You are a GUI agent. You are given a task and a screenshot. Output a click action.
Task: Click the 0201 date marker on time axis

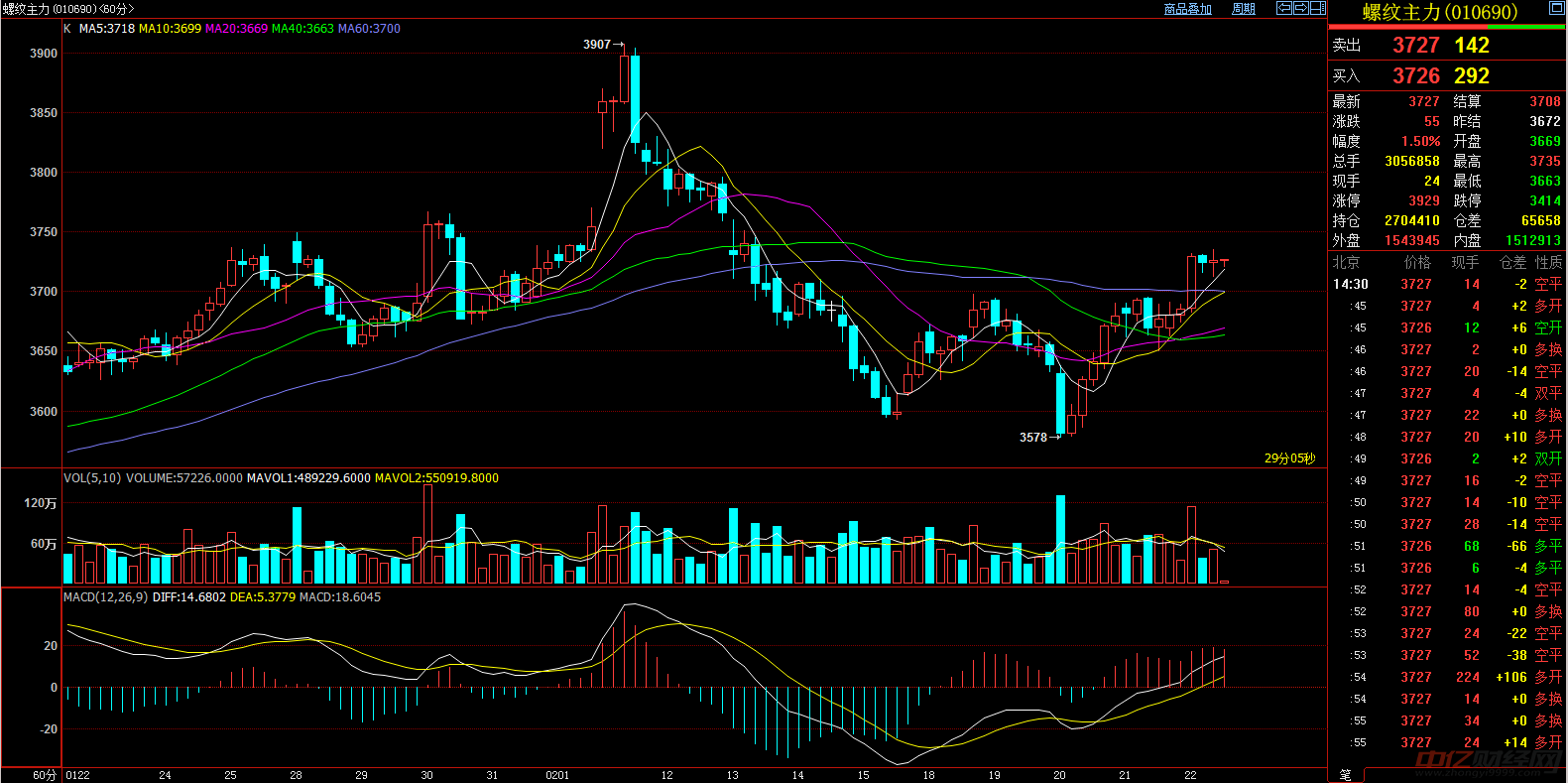(x=557, y=775)
